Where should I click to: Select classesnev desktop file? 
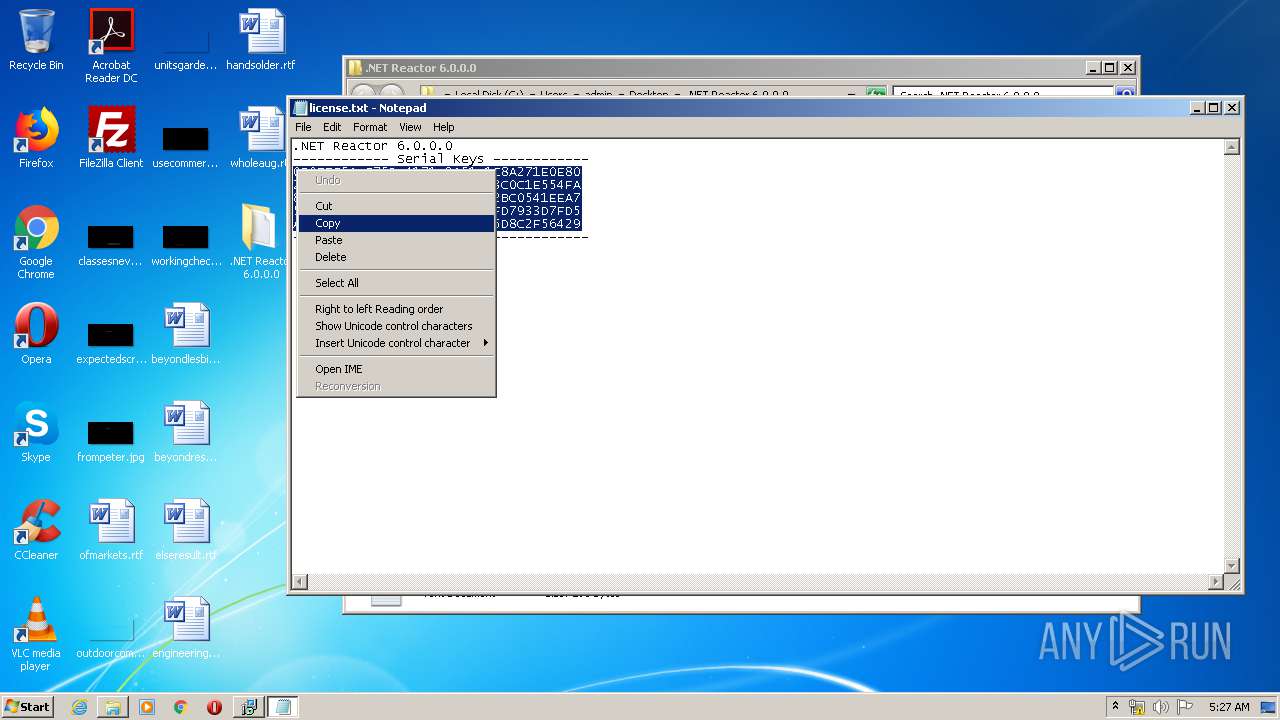coord(111,244)
